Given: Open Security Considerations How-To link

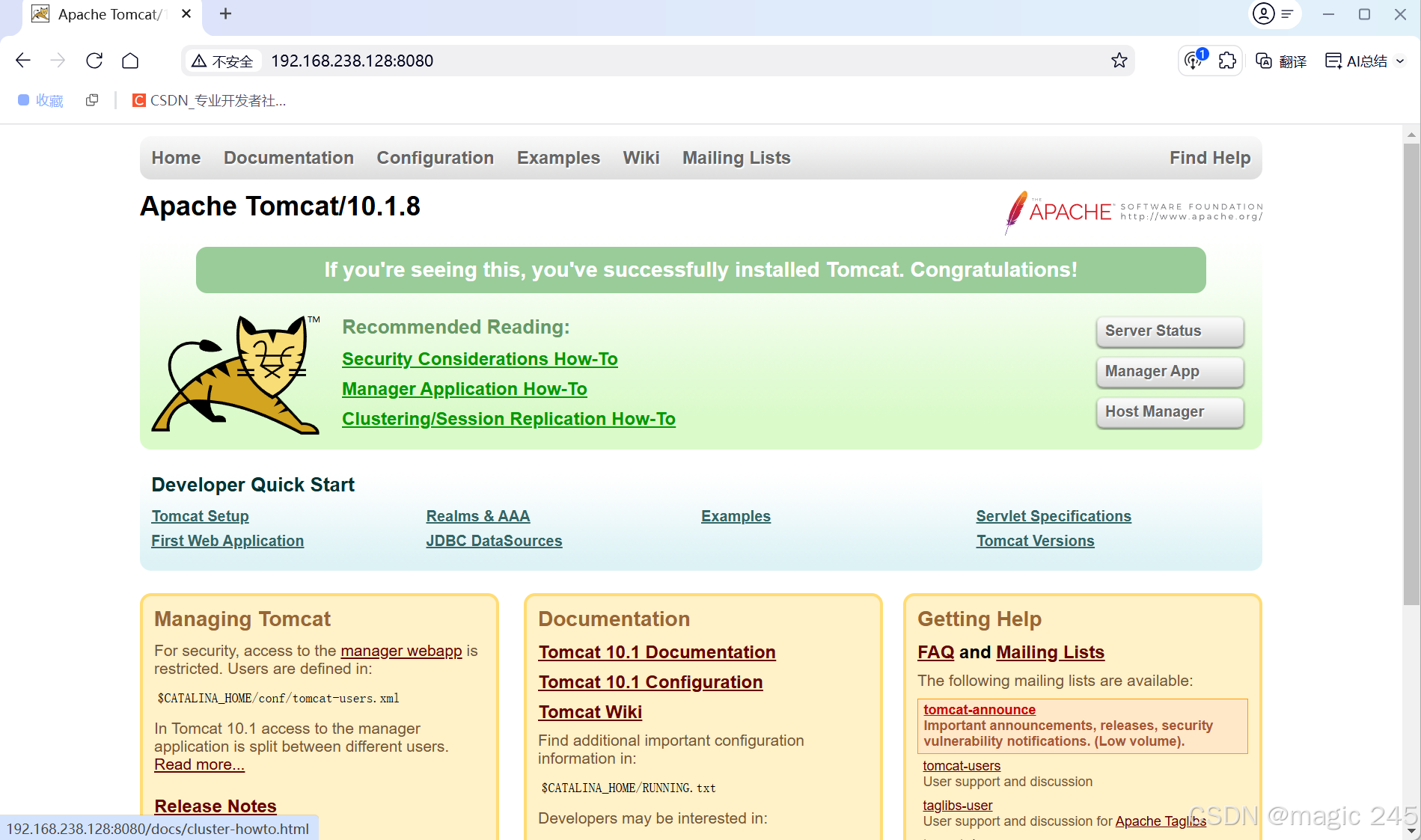Looking at the screenshot, I should pos(480,359).
